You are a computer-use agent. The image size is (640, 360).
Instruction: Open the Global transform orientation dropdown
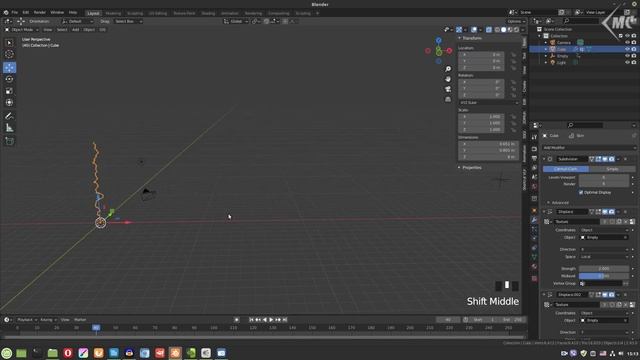tap(236, 21)
